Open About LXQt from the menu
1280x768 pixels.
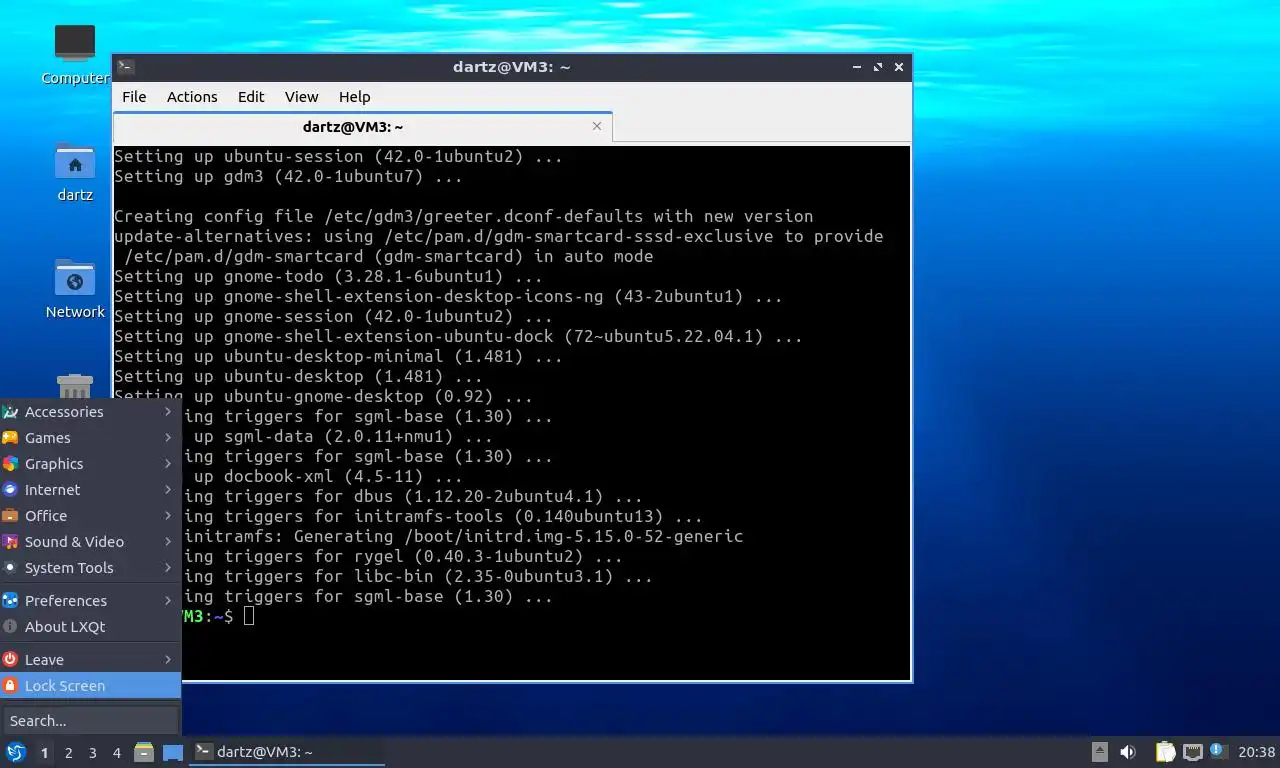90,627
